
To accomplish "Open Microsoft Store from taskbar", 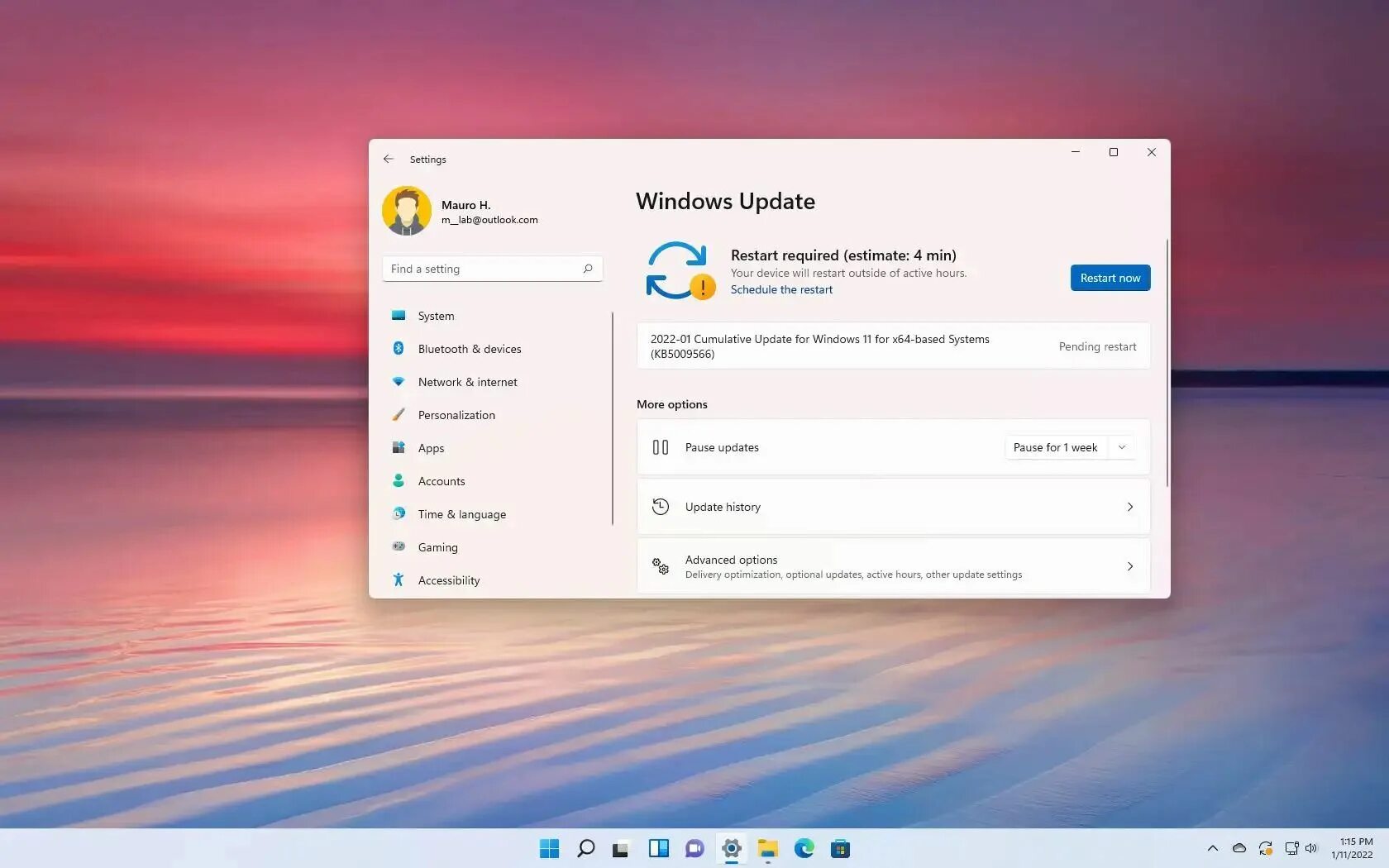I will pos(840,848).
